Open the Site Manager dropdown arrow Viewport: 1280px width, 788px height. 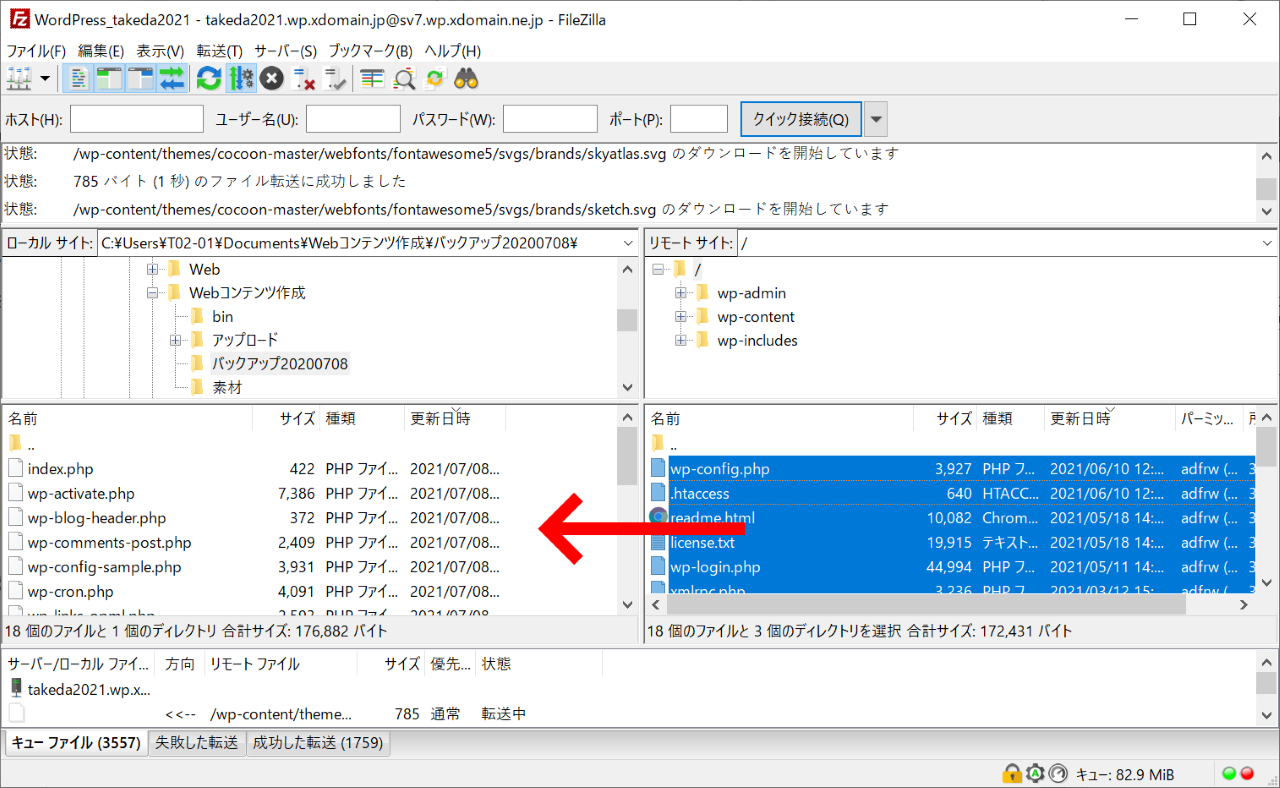(45, 78)
